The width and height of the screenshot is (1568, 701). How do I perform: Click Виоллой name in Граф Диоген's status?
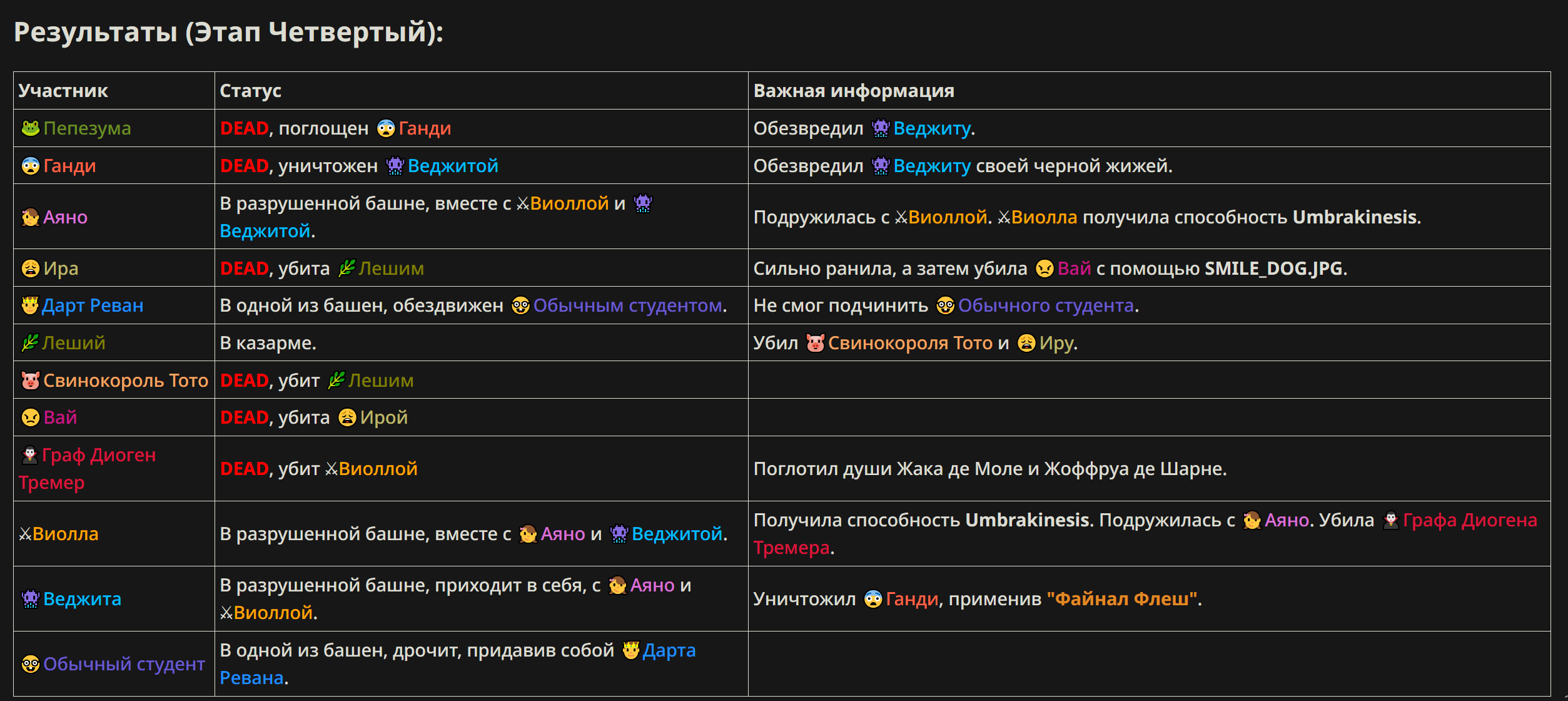378,469
